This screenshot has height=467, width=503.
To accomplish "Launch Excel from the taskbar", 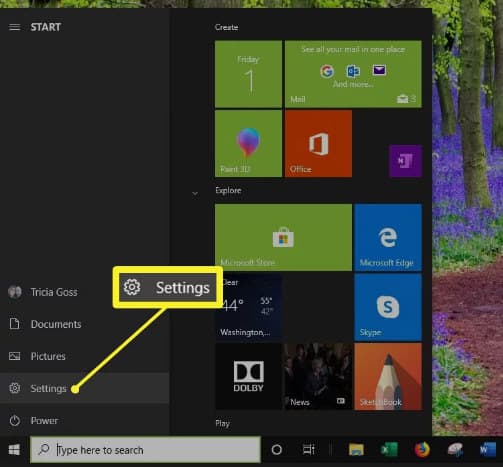I will (389, 450).
